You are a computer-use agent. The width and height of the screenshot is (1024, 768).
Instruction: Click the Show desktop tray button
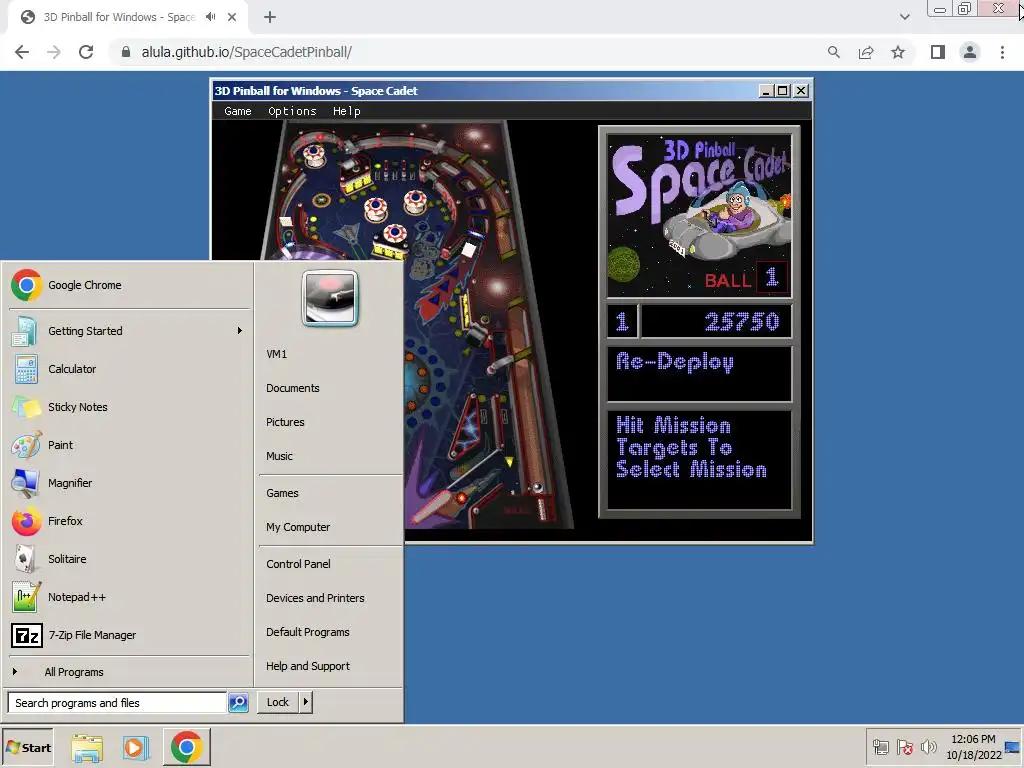1013,746
